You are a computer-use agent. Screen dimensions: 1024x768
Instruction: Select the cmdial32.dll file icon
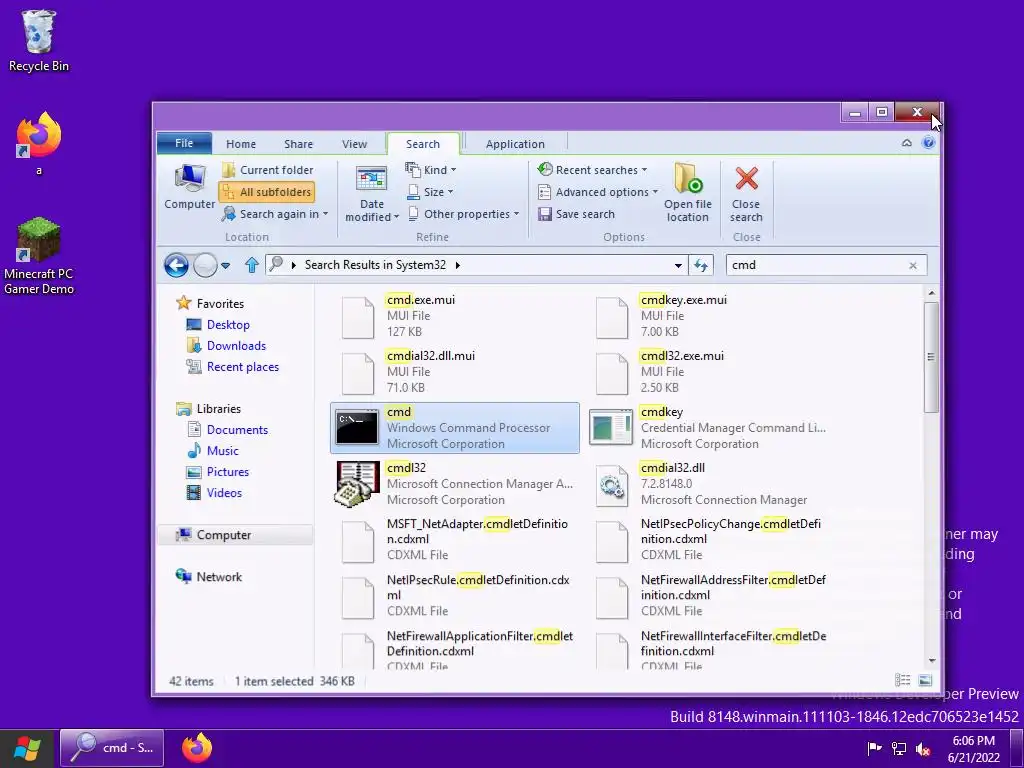(x=611, y=485)
